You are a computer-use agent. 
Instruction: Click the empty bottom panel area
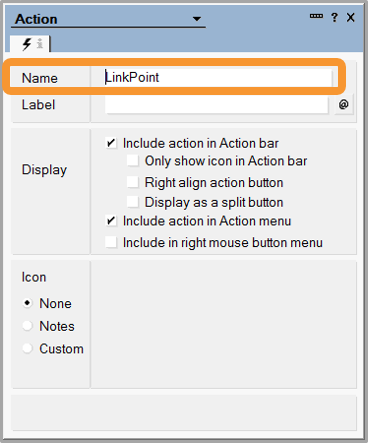pyautogui.click(x=184, y=413)
